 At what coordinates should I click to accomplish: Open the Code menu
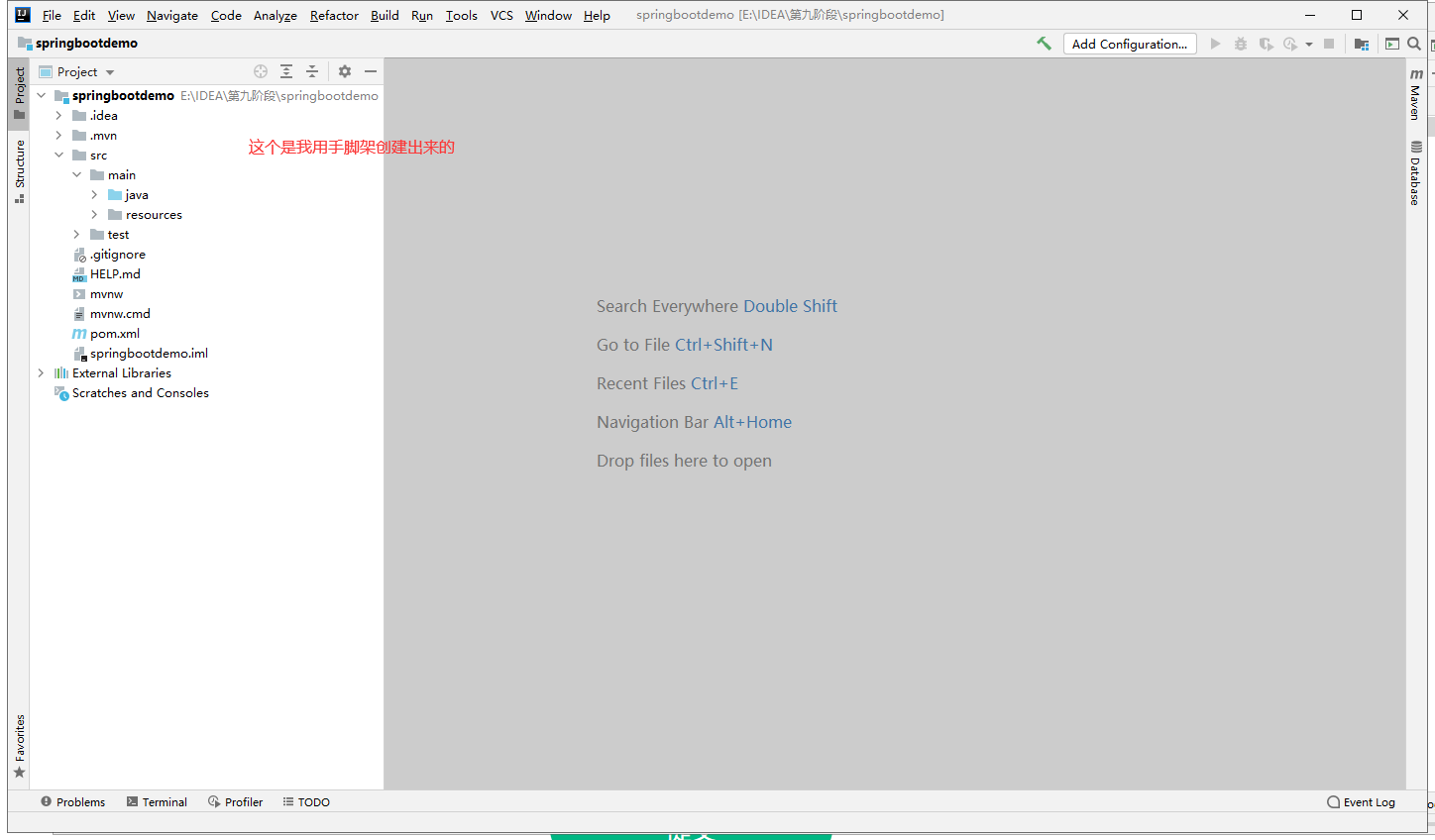(226, 15)
